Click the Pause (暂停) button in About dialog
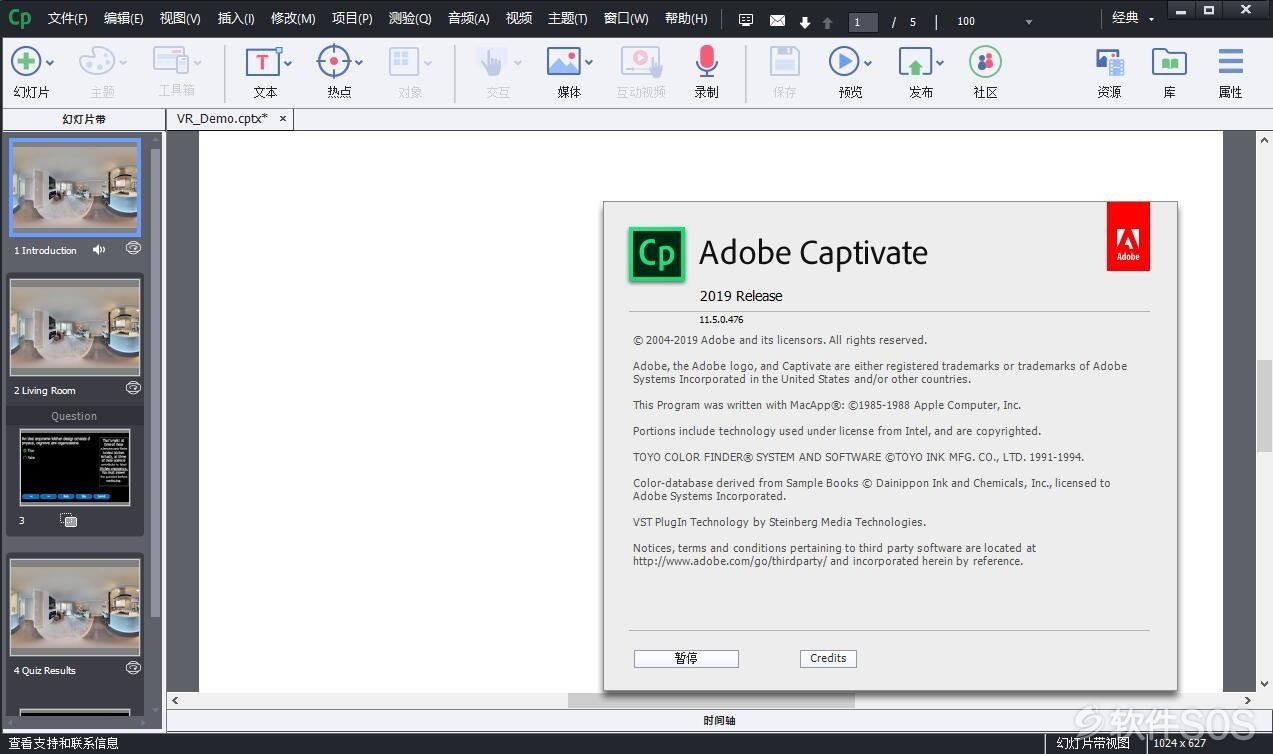This screenshot has height=754, width=1273. click(x=686, y=658)
